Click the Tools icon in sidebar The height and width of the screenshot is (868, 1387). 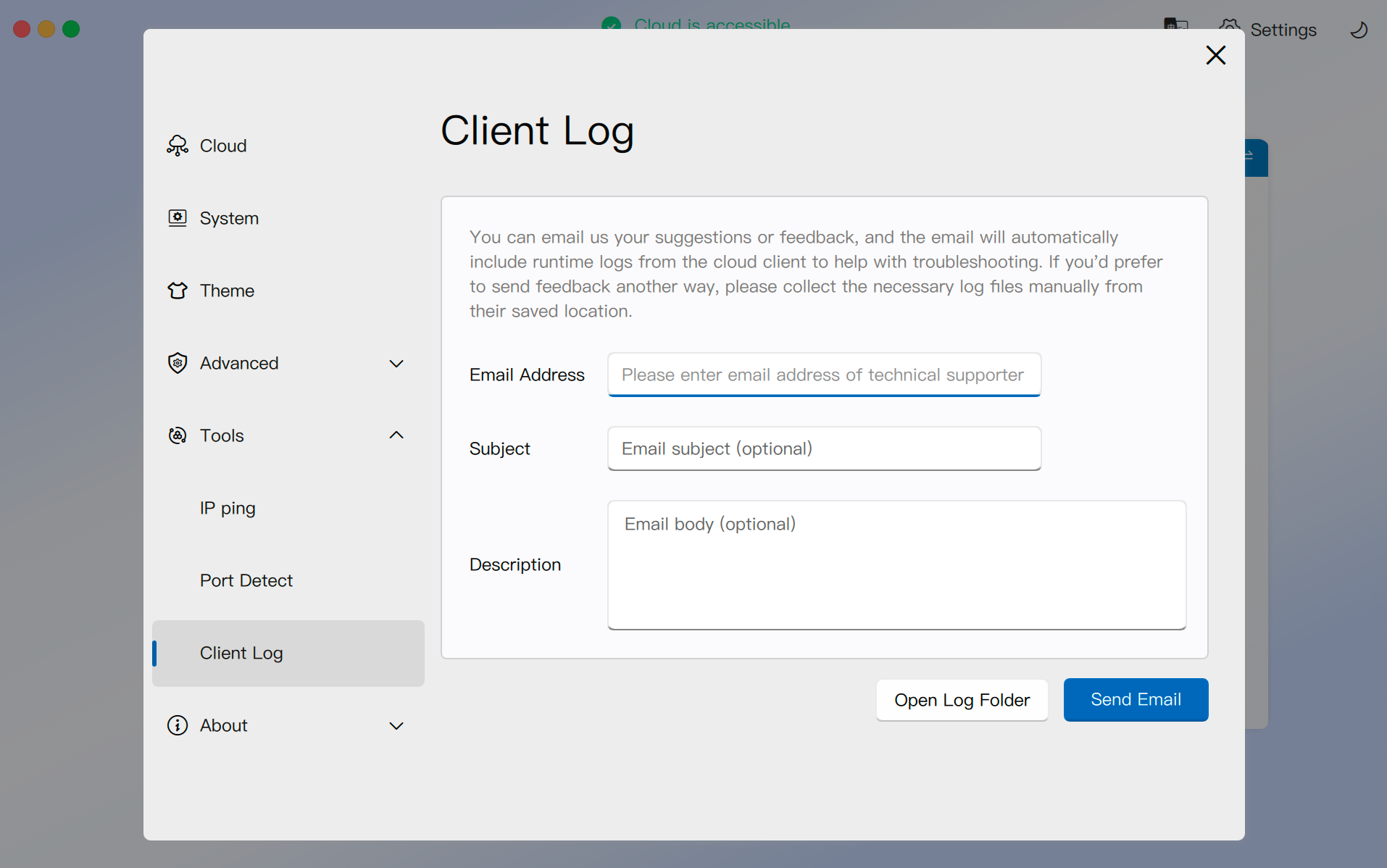click(x=178, y=435)
